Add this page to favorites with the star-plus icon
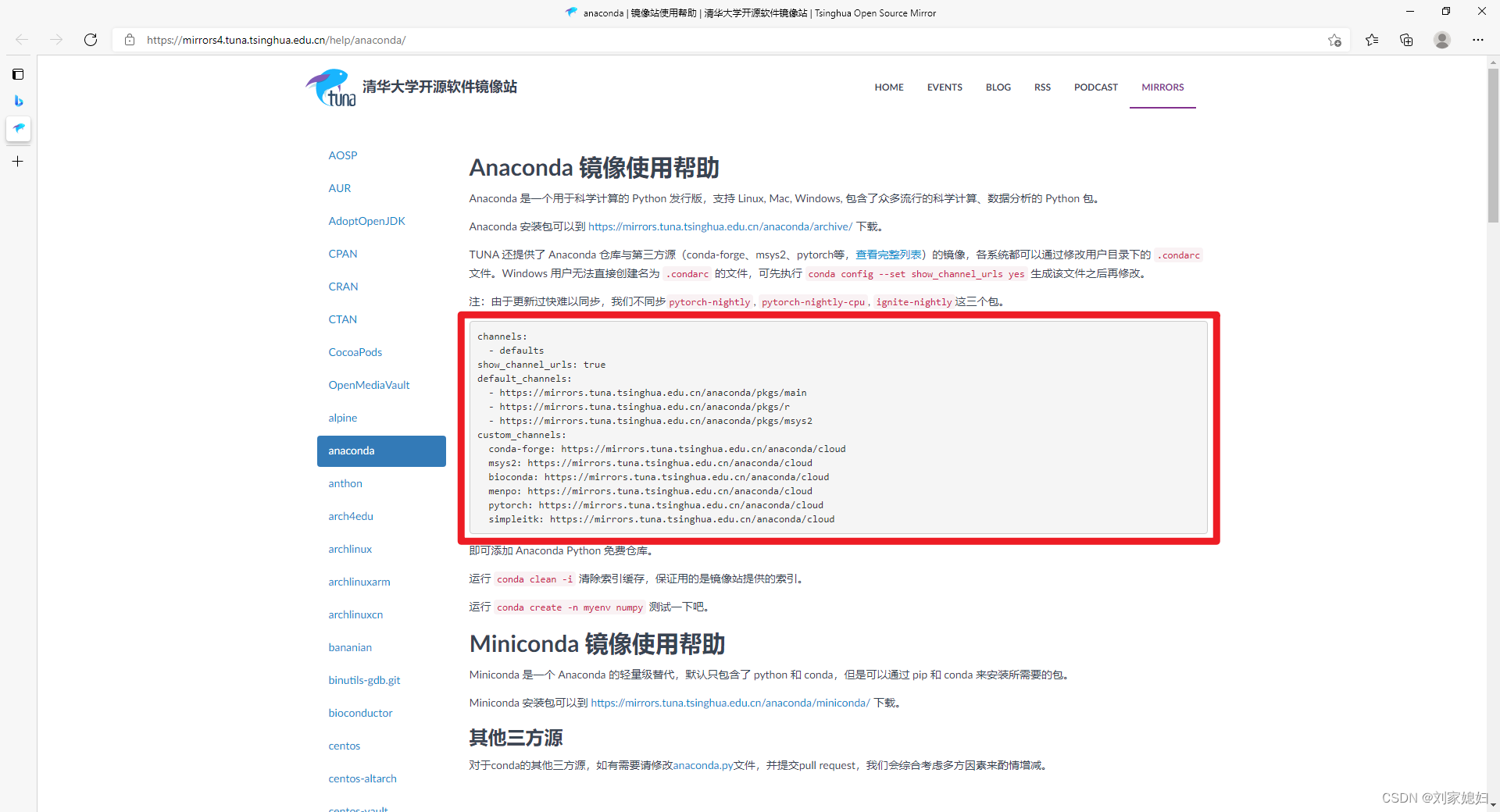Screen dimensions: 1500x812 click(x=1334, y=40)
